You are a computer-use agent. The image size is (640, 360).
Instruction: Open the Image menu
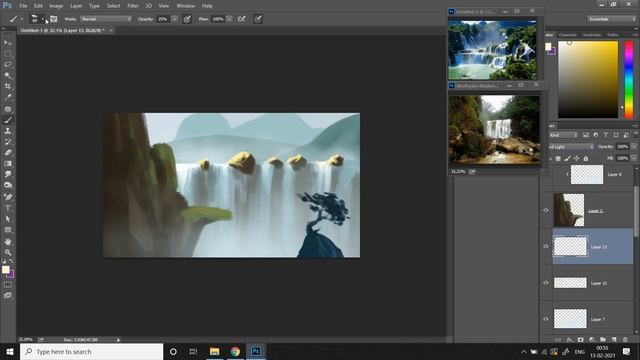[56, 6]
